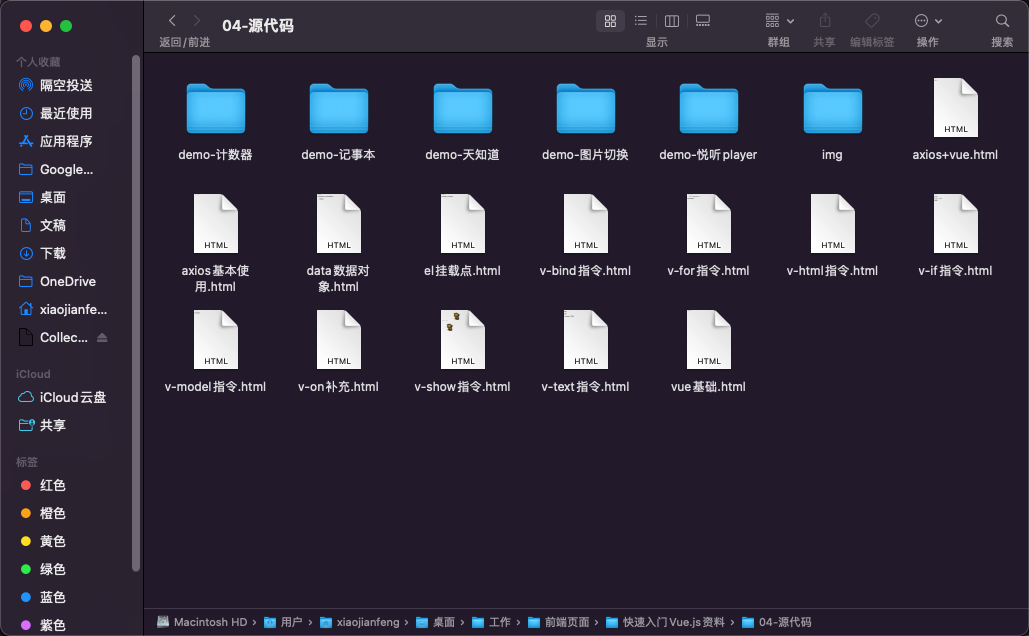
Task: Open the group-by dropdown
Action: pos(780,21)
